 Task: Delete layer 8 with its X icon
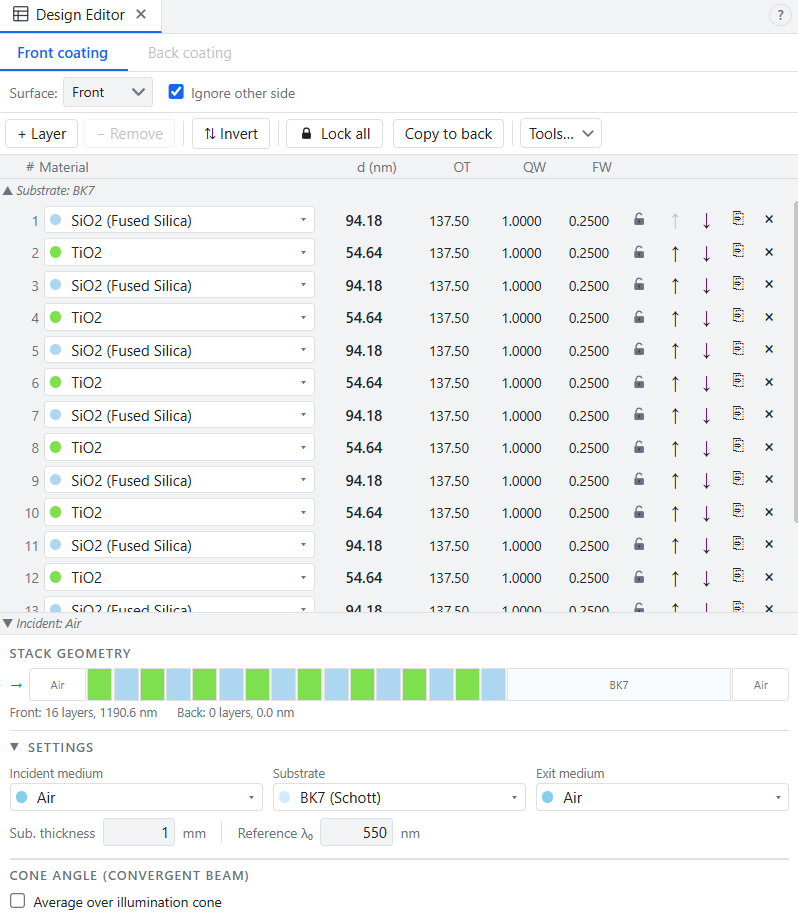(769, 447)
